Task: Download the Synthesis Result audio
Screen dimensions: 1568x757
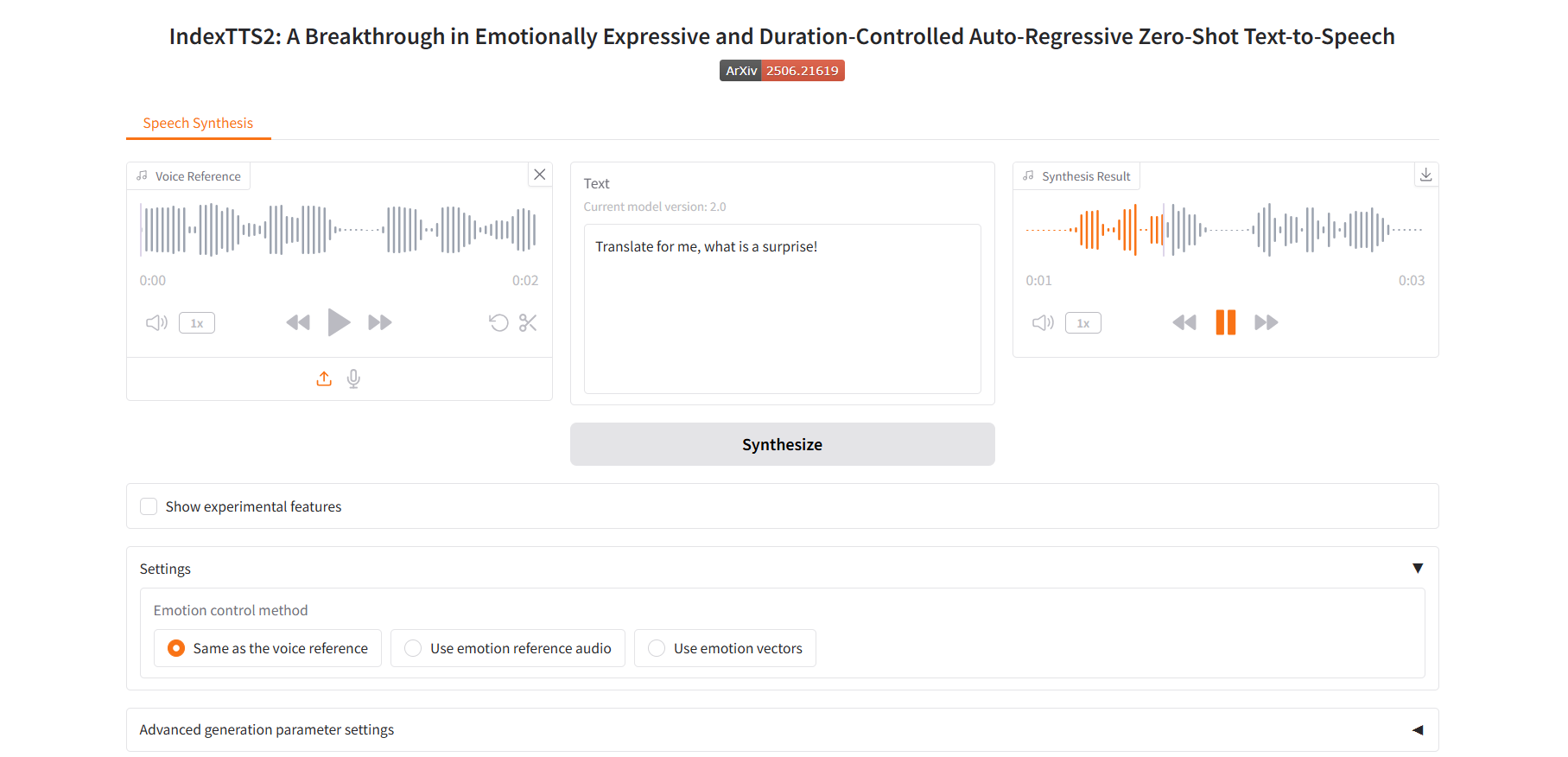Action: (1425, 175)
